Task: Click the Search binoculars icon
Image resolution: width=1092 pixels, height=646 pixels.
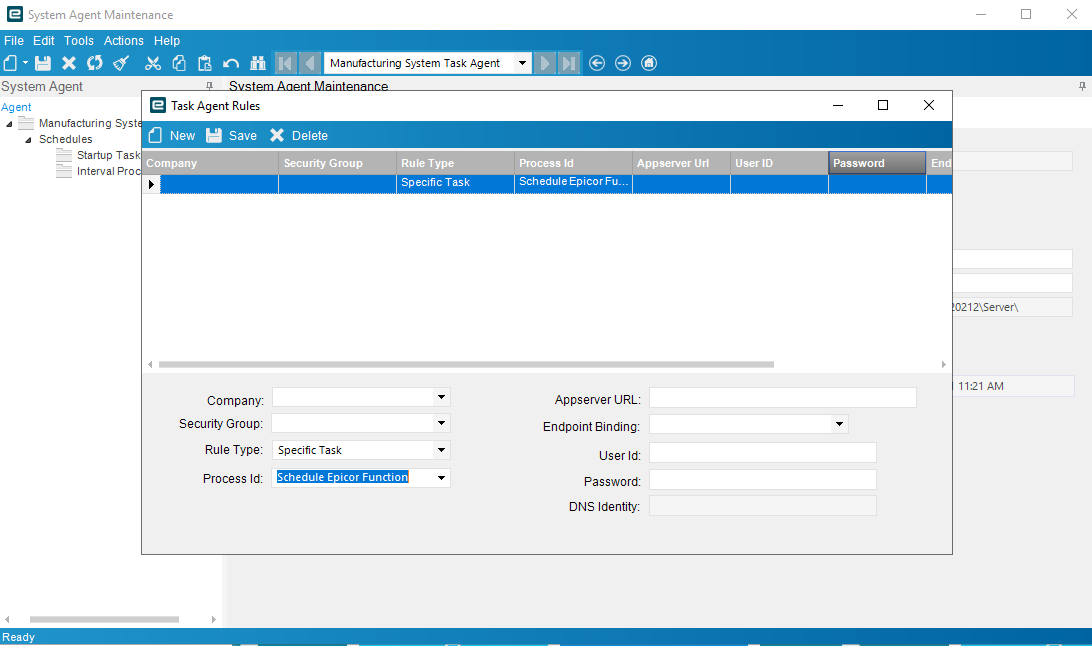Action: (x=258, y=63)
